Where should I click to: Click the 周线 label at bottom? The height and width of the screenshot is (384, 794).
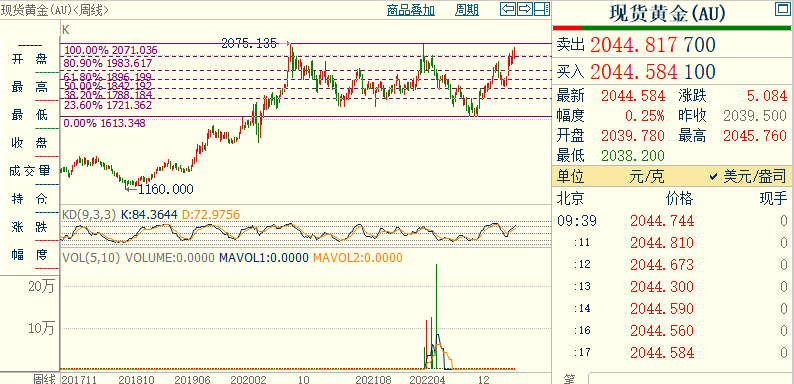44,379
